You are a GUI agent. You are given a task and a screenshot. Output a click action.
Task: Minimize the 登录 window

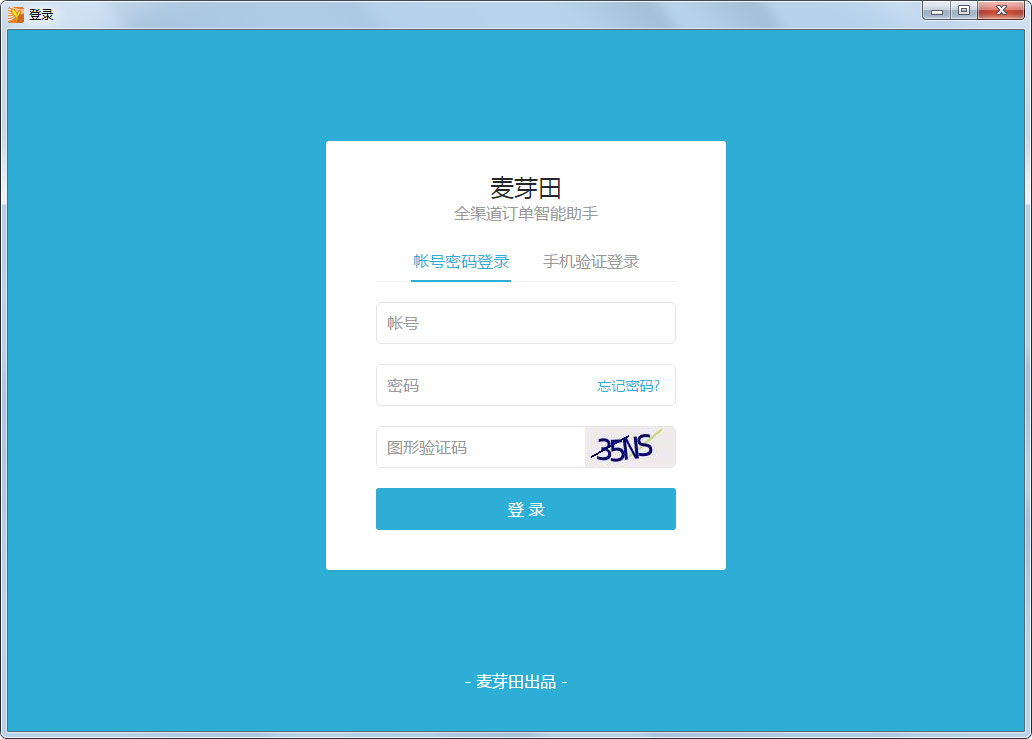point(937,11)
